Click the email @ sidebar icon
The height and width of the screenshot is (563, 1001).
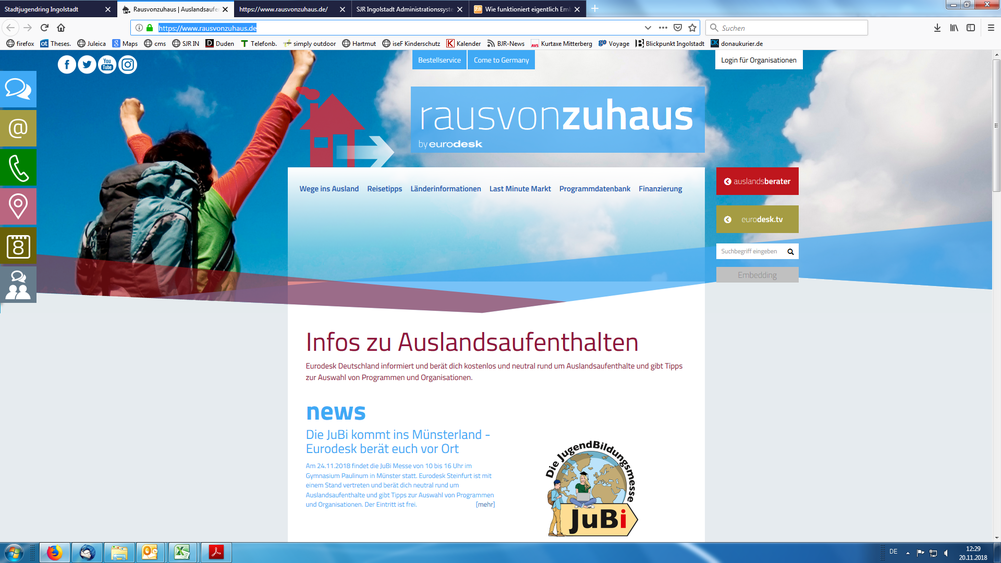(18, 128)
